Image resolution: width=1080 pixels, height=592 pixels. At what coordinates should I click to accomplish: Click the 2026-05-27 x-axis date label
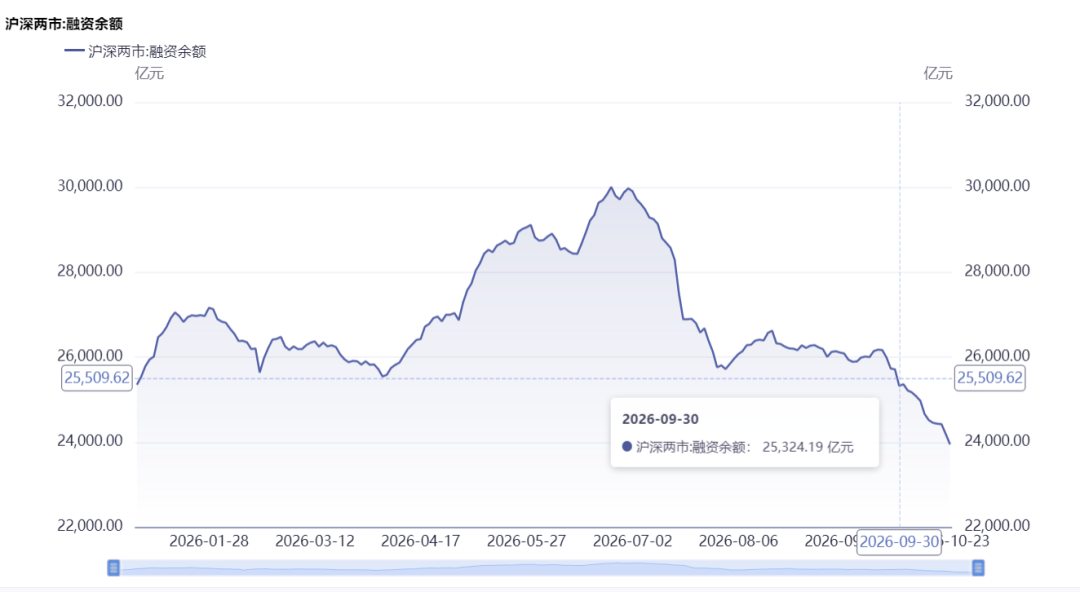click(526, 541)
